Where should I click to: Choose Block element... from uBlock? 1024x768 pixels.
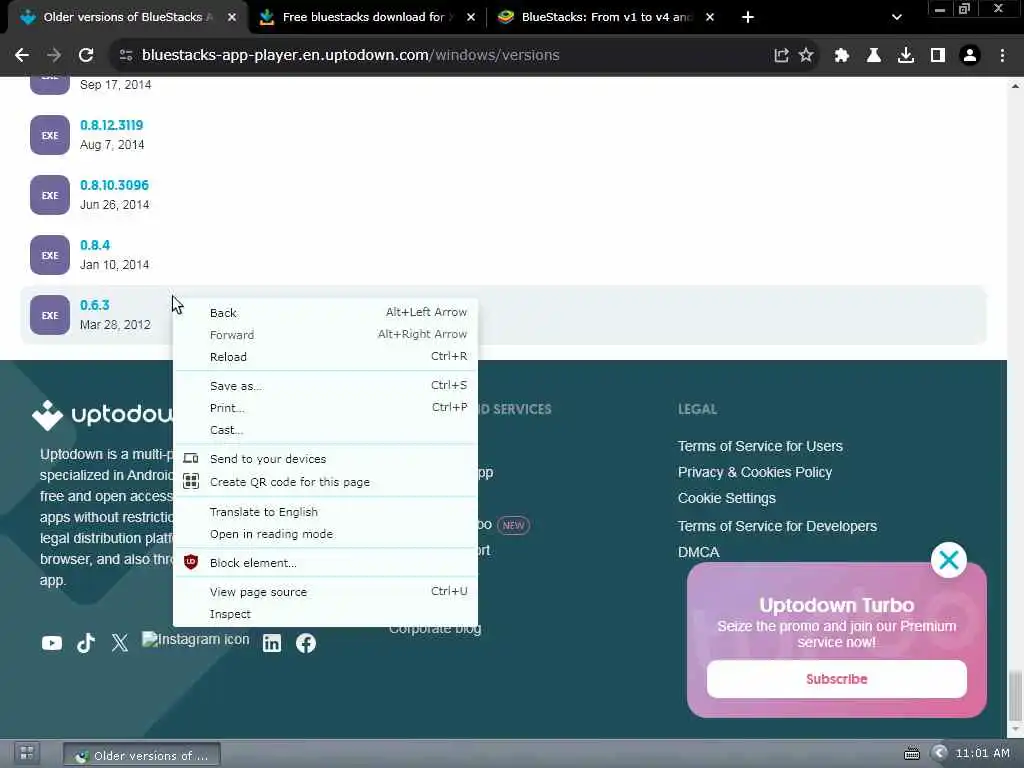325,563
